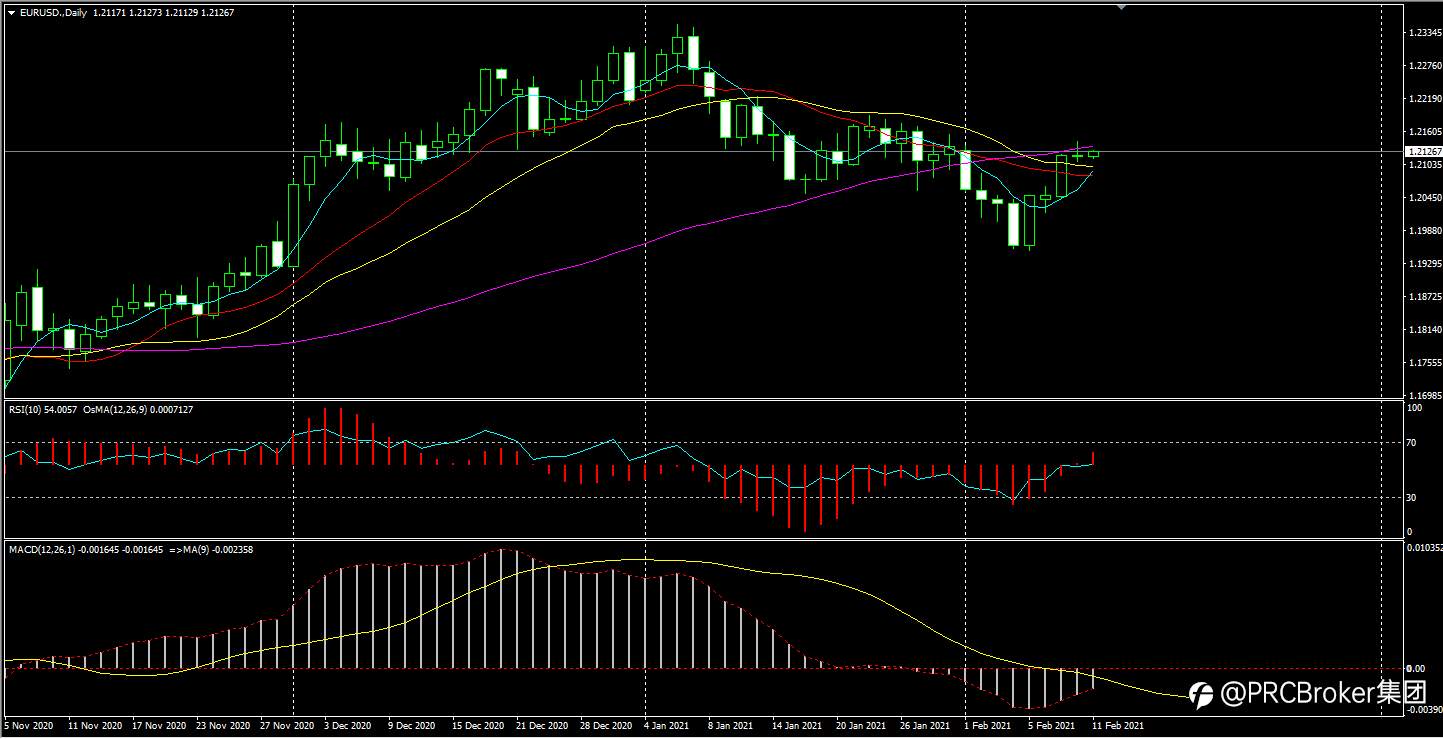This screenshot has height=739, width=1443.
Task: Click the 1.16985 price axis label
Action: tap(1423, 396)
